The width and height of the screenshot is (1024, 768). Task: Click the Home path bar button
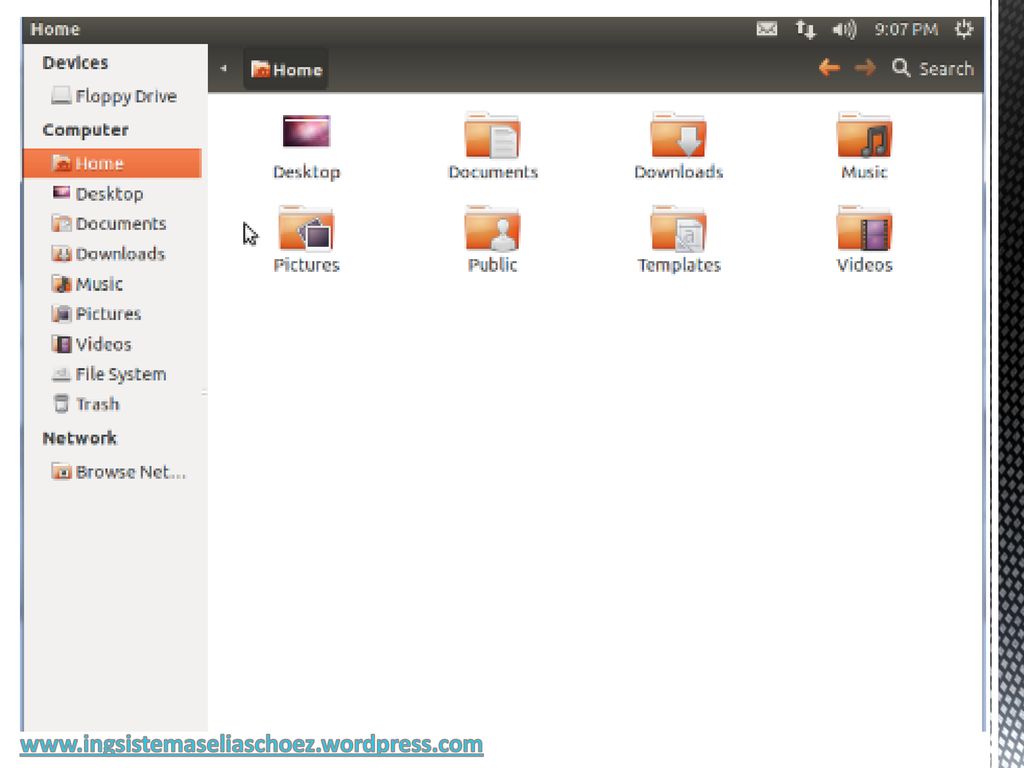(x=286, y=69)
